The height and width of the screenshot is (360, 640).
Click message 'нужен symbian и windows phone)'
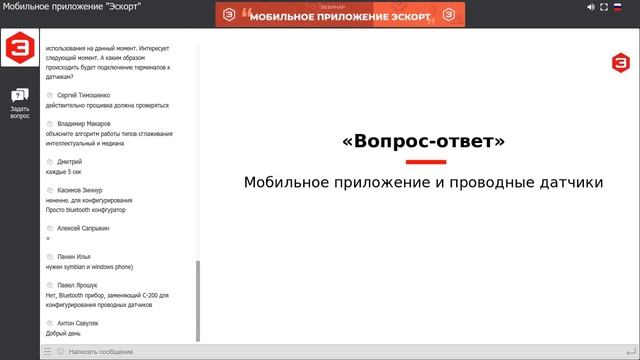coord(89,267)
